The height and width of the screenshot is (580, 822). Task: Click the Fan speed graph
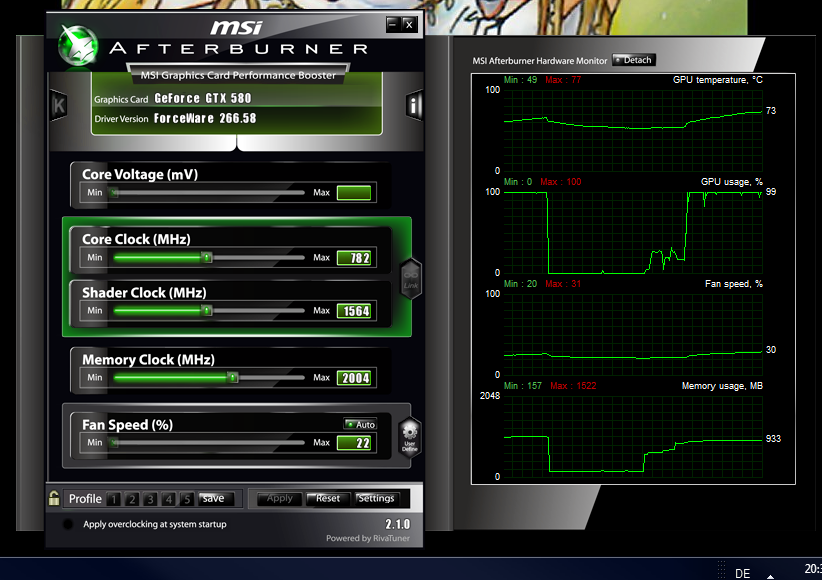click(x=633, y=334)
